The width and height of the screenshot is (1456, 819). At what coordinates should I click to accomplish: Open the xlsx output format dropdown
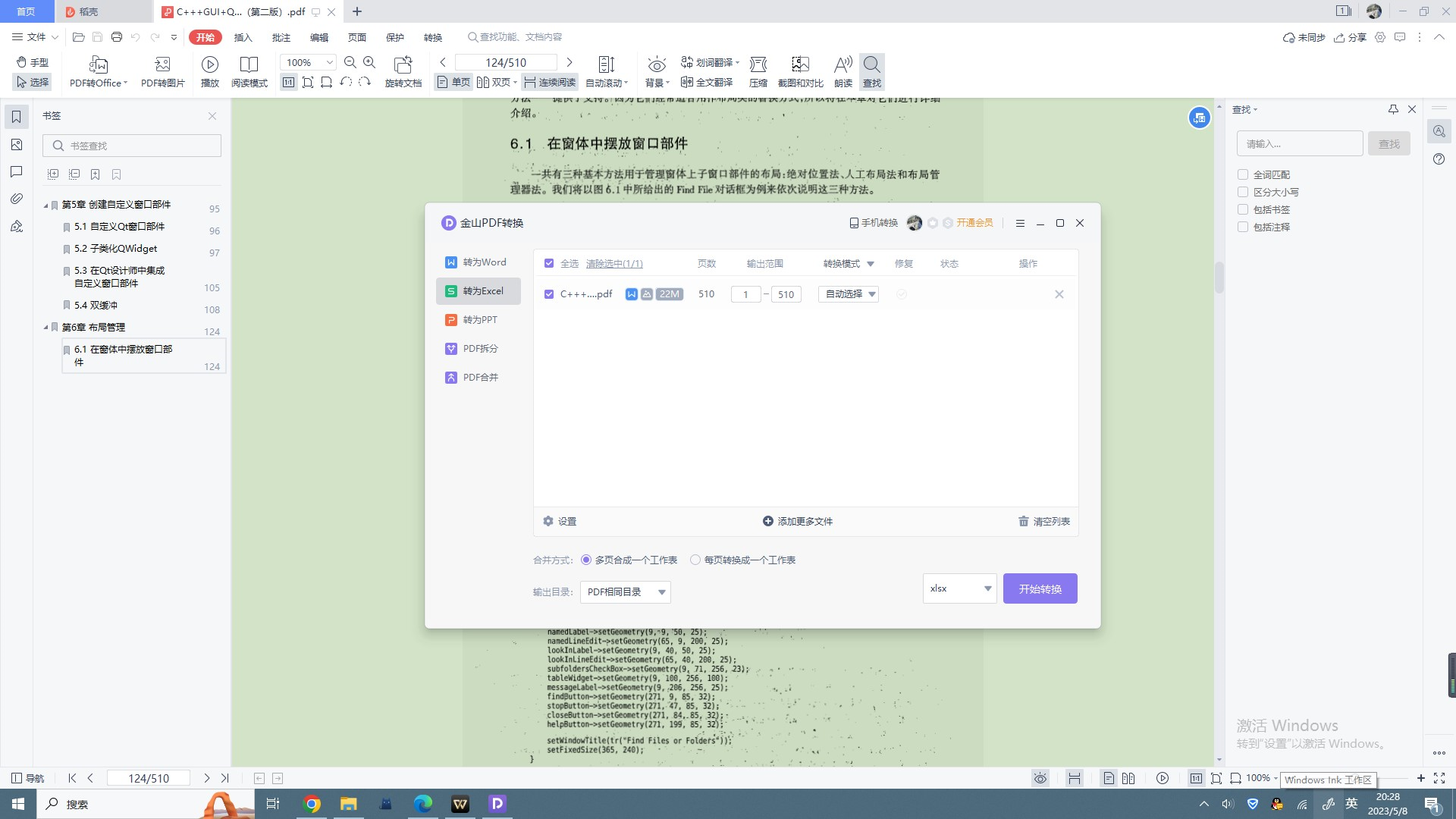pos(960,588)
